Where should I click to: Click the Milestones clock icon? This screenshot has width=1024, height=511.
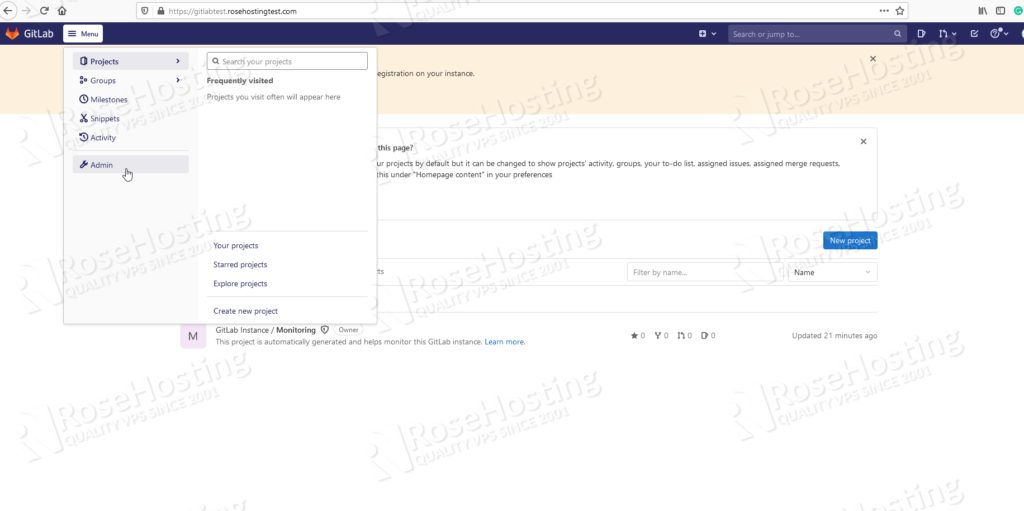pyautogui.click(x=84, y=99)
